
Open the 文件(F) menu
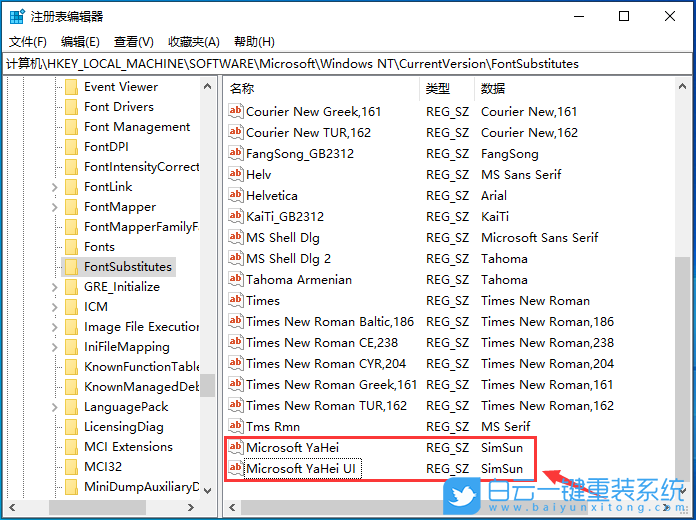click(x=28, y=42)
